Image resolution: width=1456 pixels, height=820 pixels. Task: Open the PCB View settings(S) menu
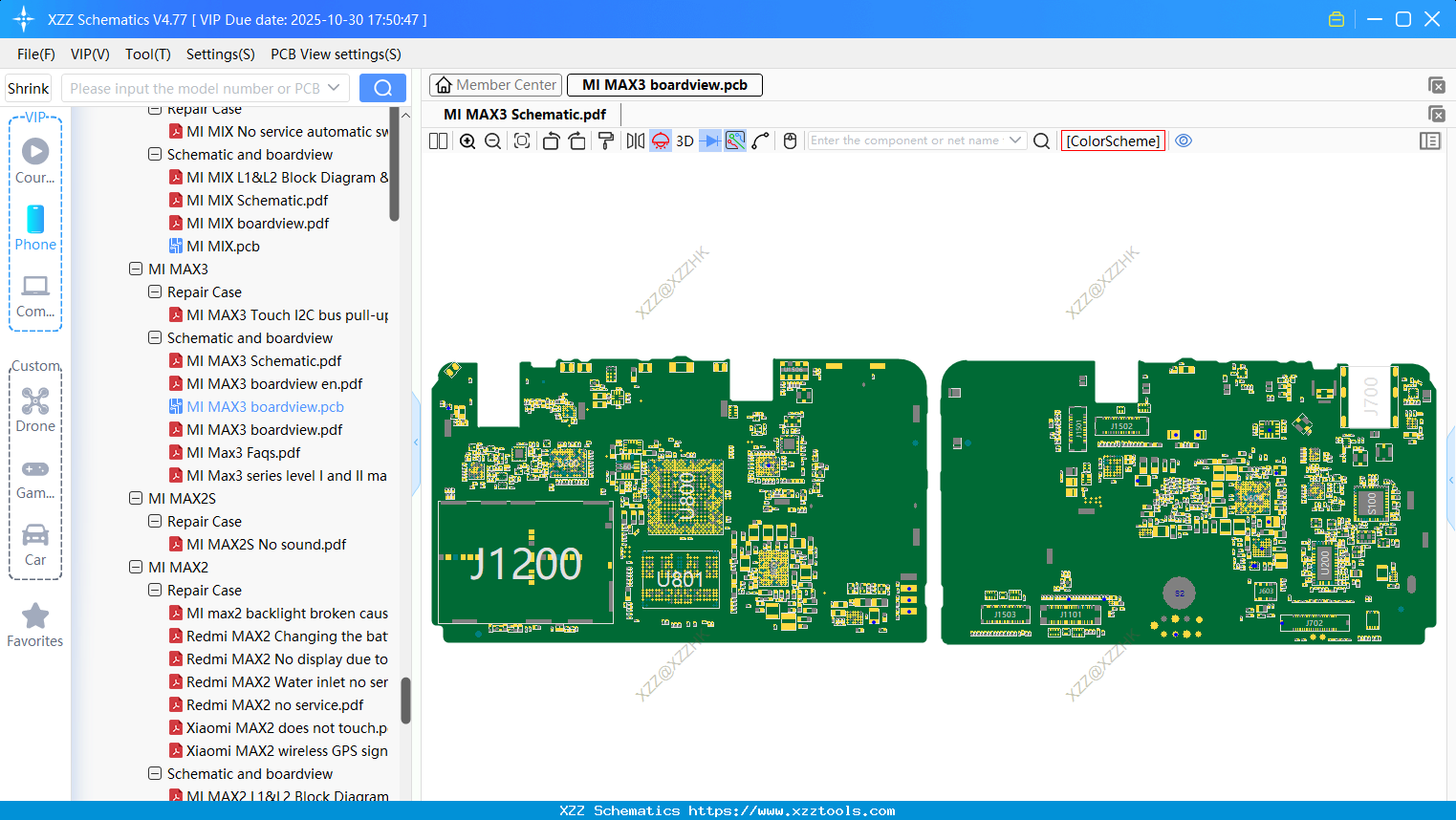pyautogui.click(x=336, y=54)
